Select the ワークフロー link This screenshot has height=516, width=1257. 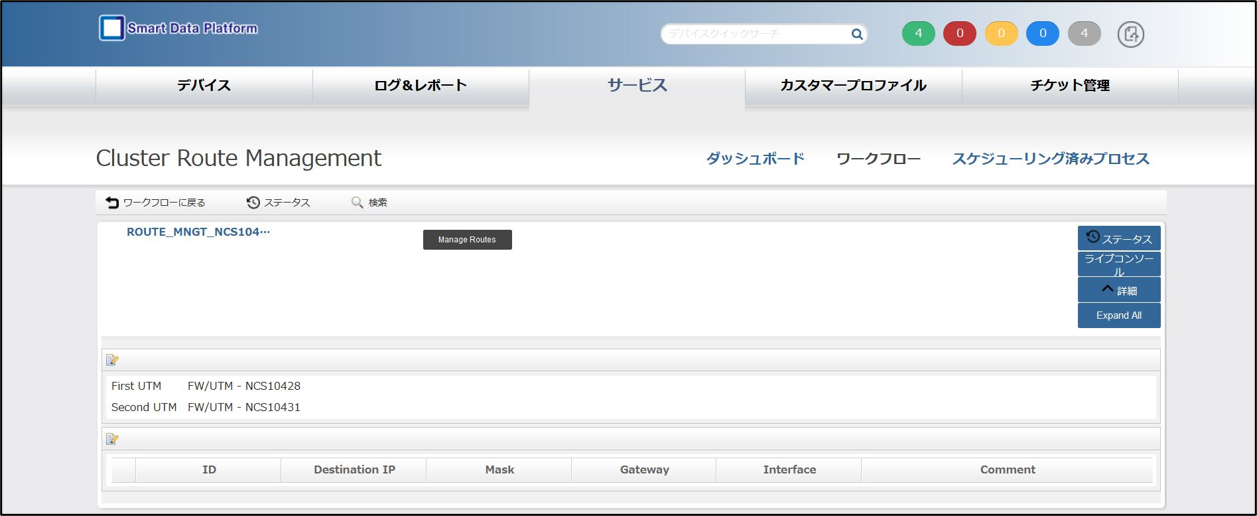click(878, 159)
